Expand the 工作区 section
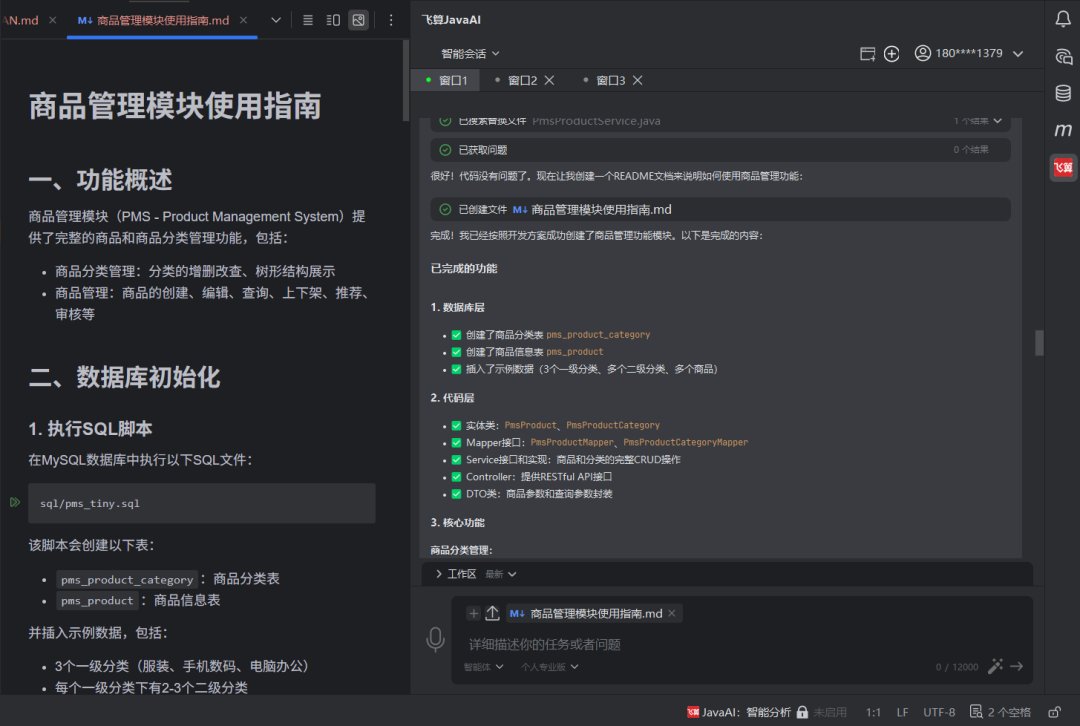Viewport: 1080px width, 726px height. (439, 574)
